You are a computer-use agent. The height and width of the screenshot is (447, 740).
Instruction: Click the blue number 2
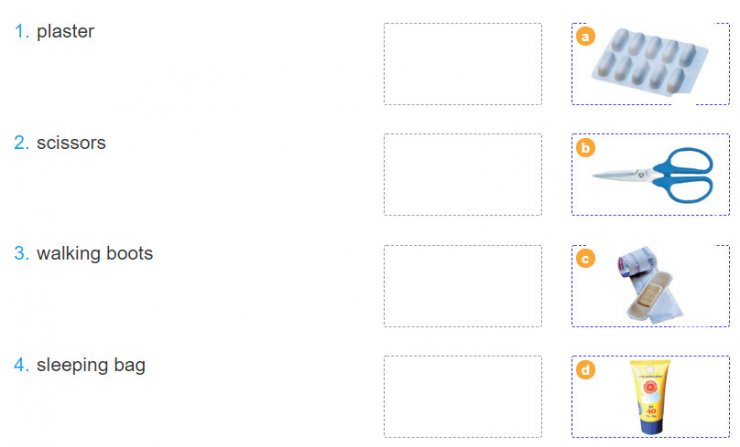[21, 143]
